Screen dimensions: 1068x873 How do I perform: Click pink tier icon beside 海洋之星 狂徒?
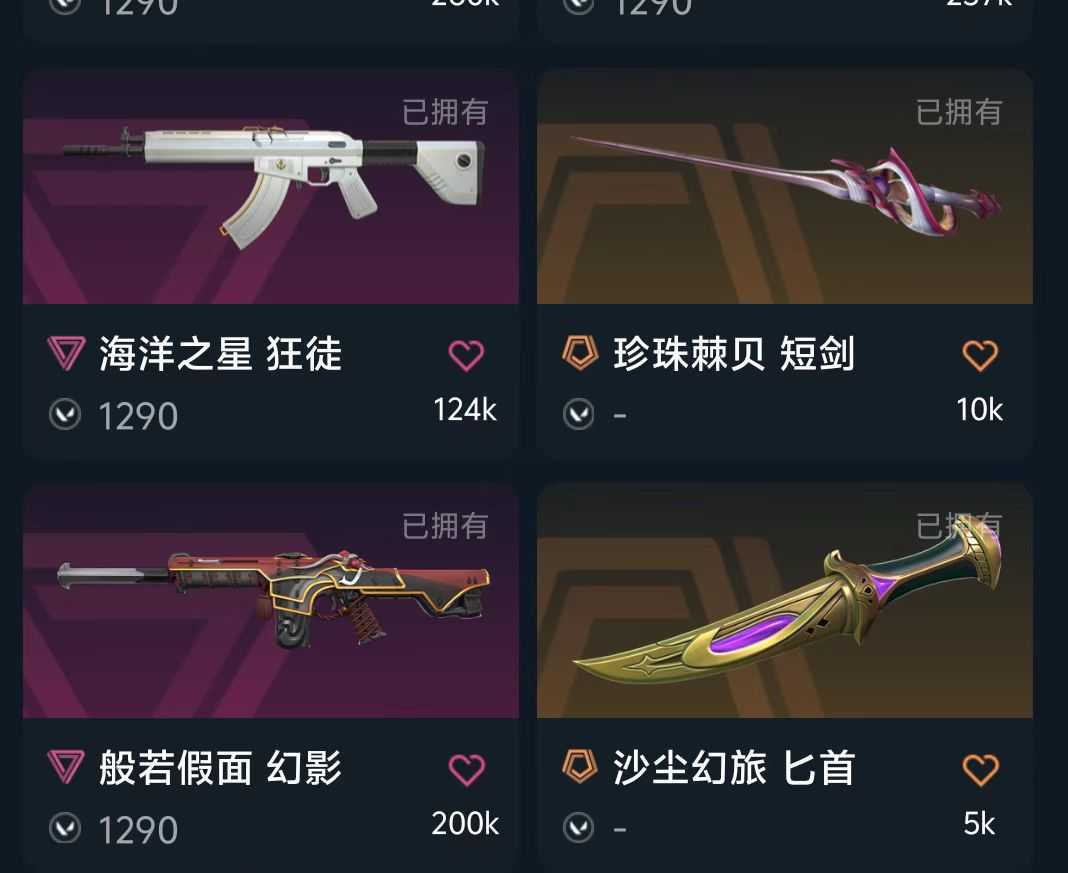pos(67,353)
